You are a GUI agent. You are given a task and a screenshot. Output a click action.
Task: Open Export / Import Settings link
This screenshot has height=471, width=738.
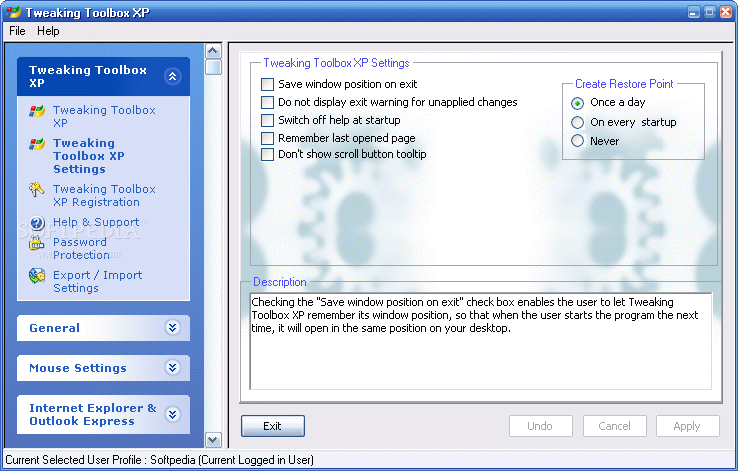pos(97,281)
